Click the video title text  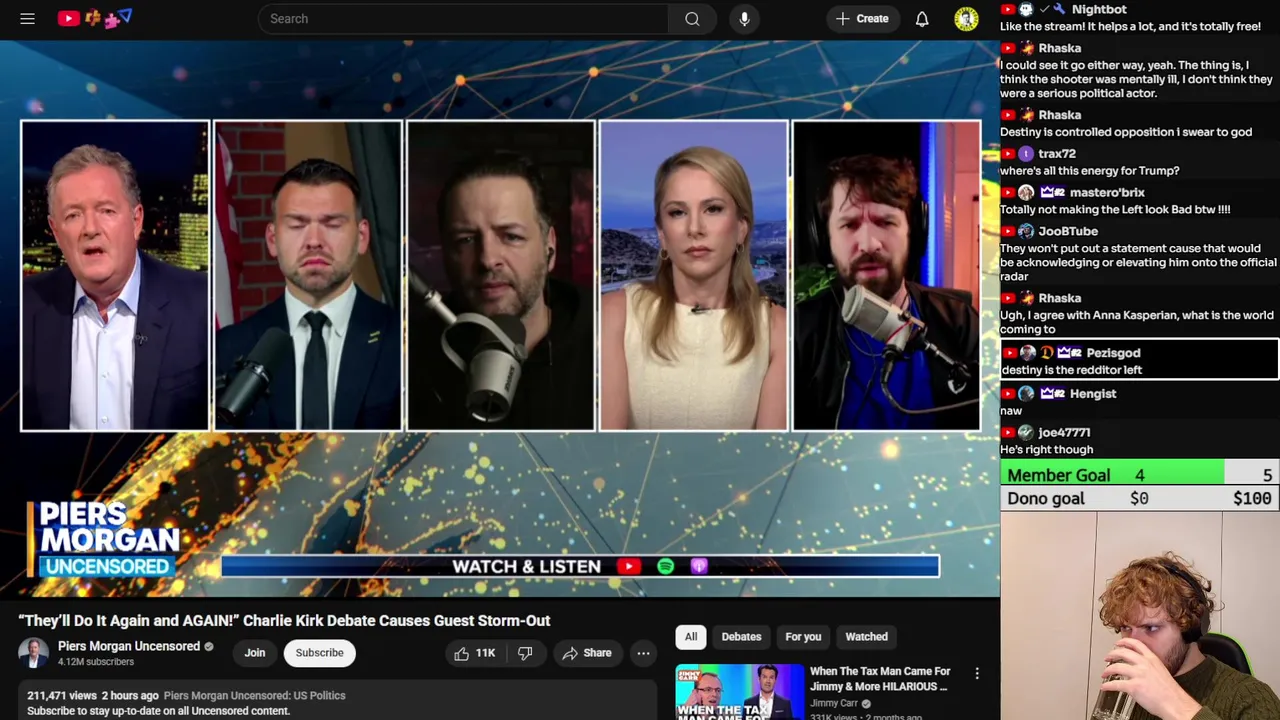[284, 621]
